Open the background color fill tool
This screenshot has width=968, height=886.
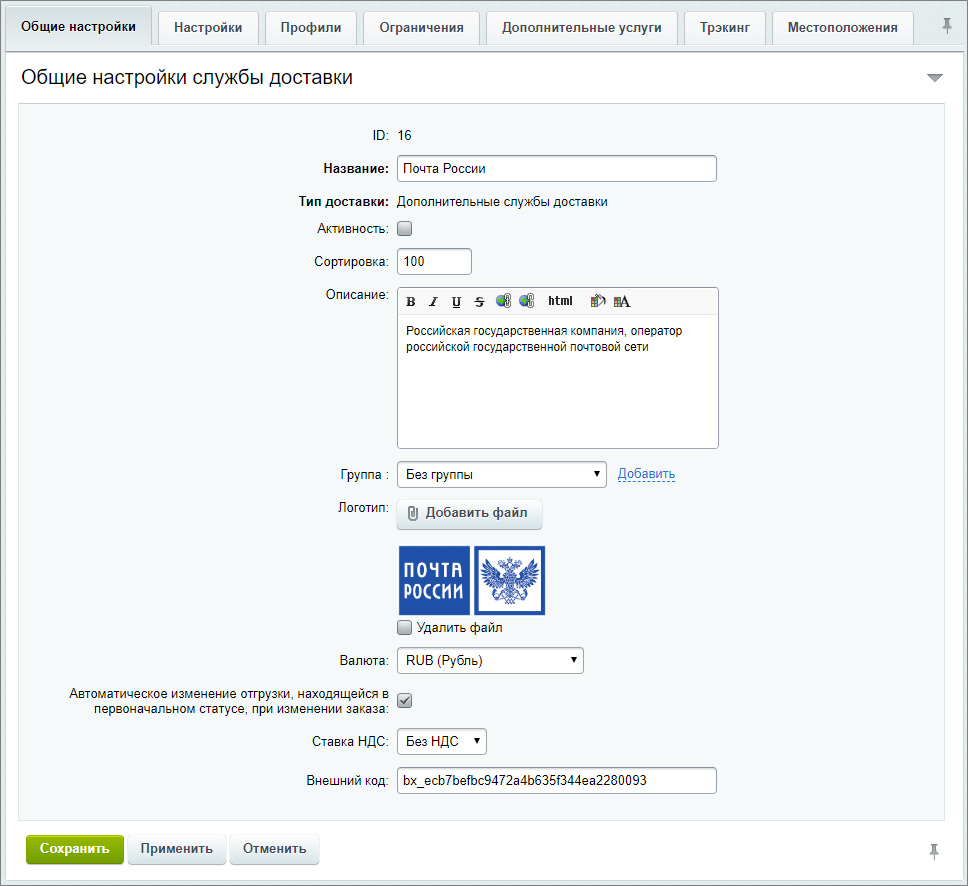[x=598, y=301]
